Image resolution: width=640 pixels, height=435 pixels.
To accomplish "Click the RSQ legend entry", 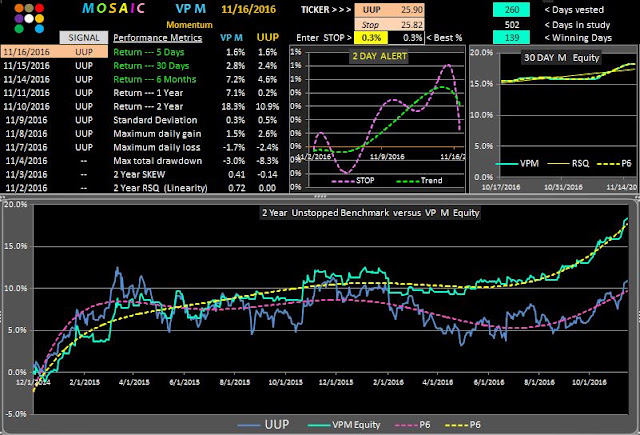I will tap(568, 164).
